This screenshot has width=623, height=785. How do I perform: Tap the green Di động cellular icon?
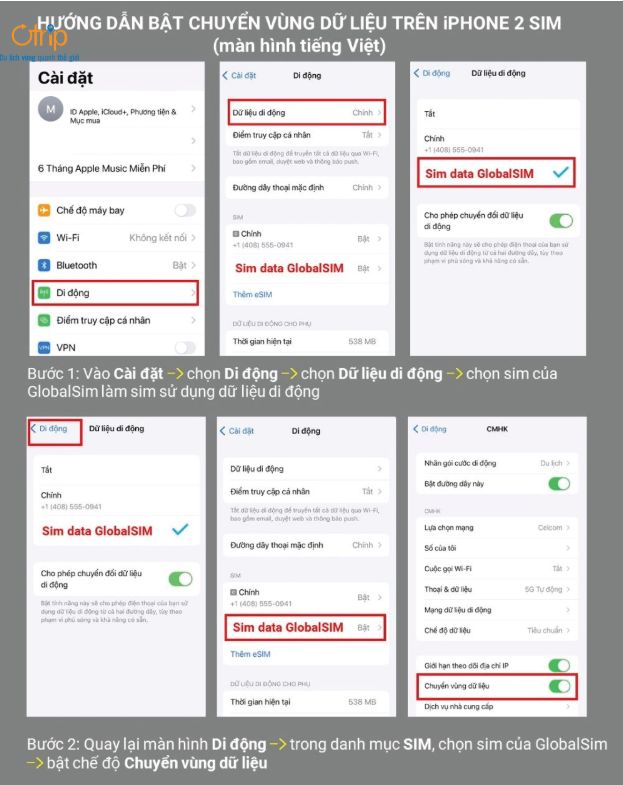pos(44,293)
